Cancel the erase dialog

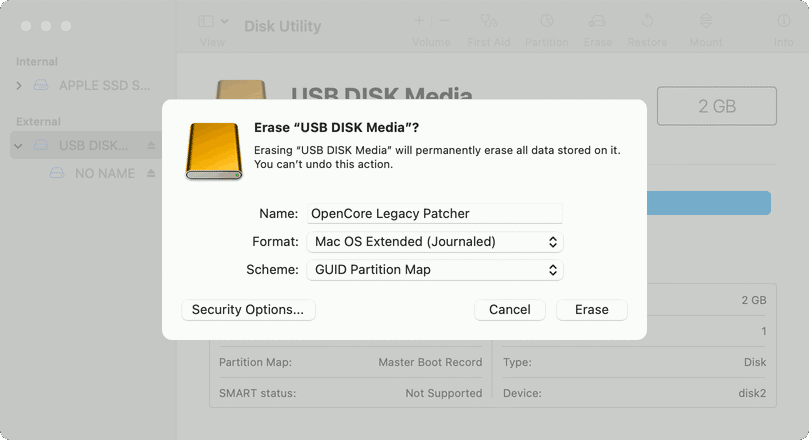point(510,309)
